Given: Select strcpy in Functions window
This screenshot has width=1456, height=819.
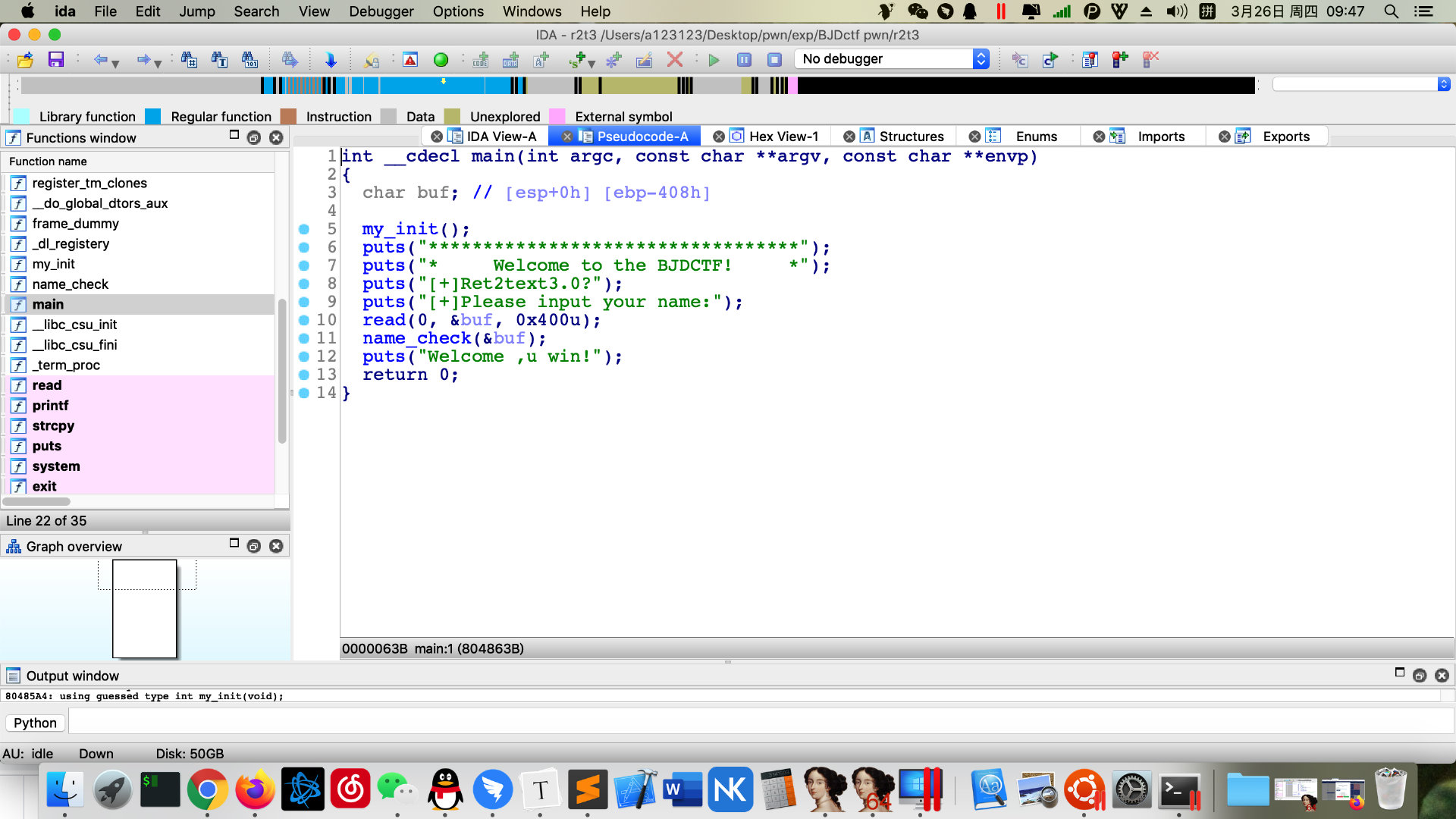Looking at the screenshot, I should coord(140,426).
